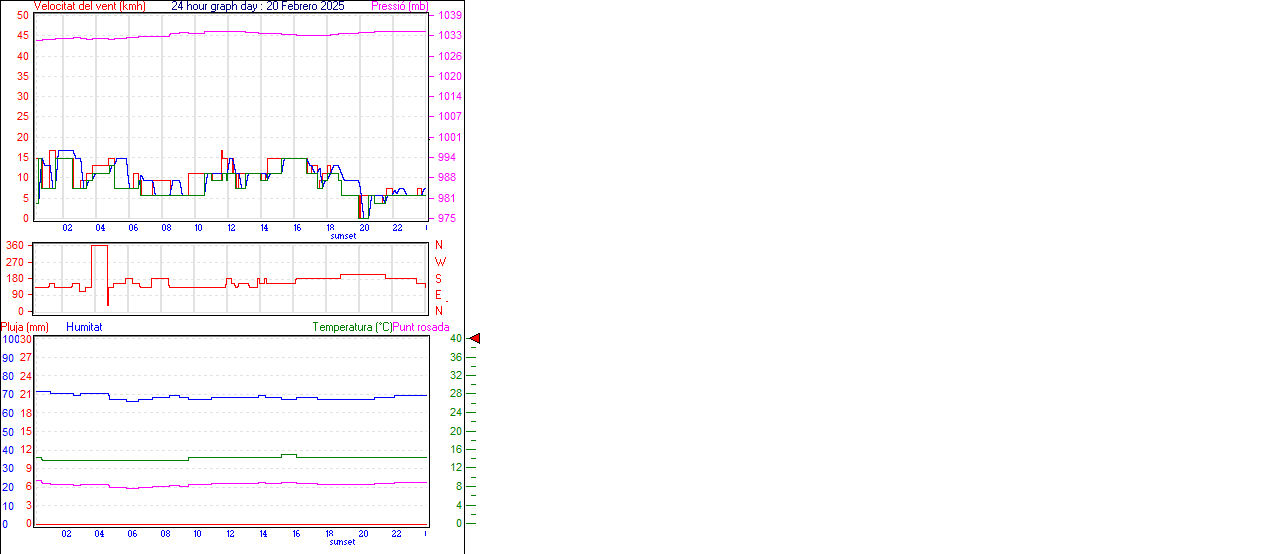Image resolution: width=1280 pixels, height=554 pixels.
Task: Click the 975 pressure axis value
Action: pos(446,218)
